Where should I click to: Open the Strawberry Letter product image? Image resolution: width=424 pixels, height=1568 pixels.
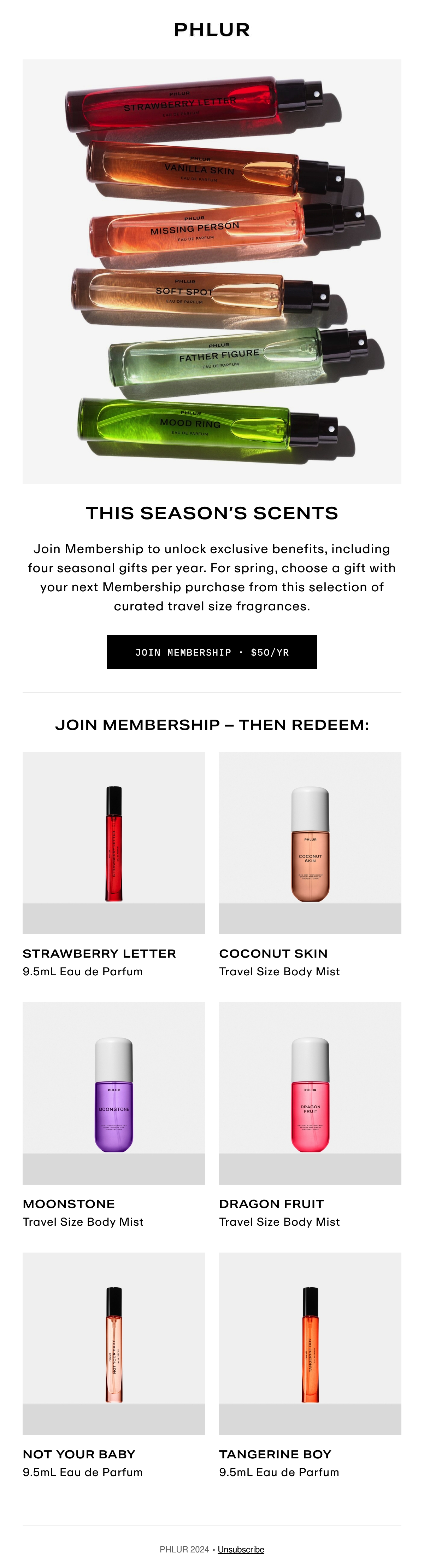click(x=114, y=842)
